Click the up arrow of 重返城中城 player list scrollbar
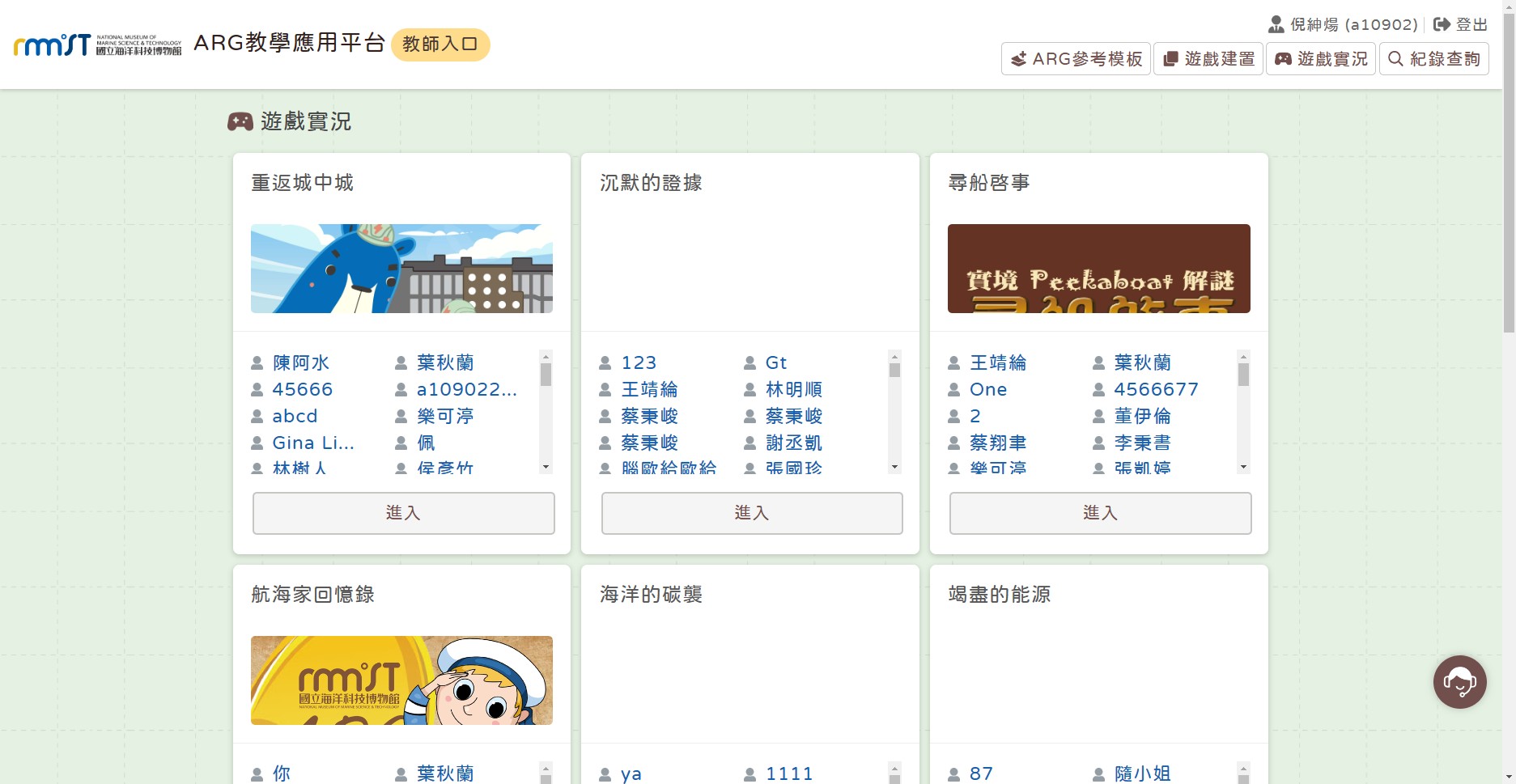Image resolution: width=1516 pixels, height=784 pixels. 546,356
